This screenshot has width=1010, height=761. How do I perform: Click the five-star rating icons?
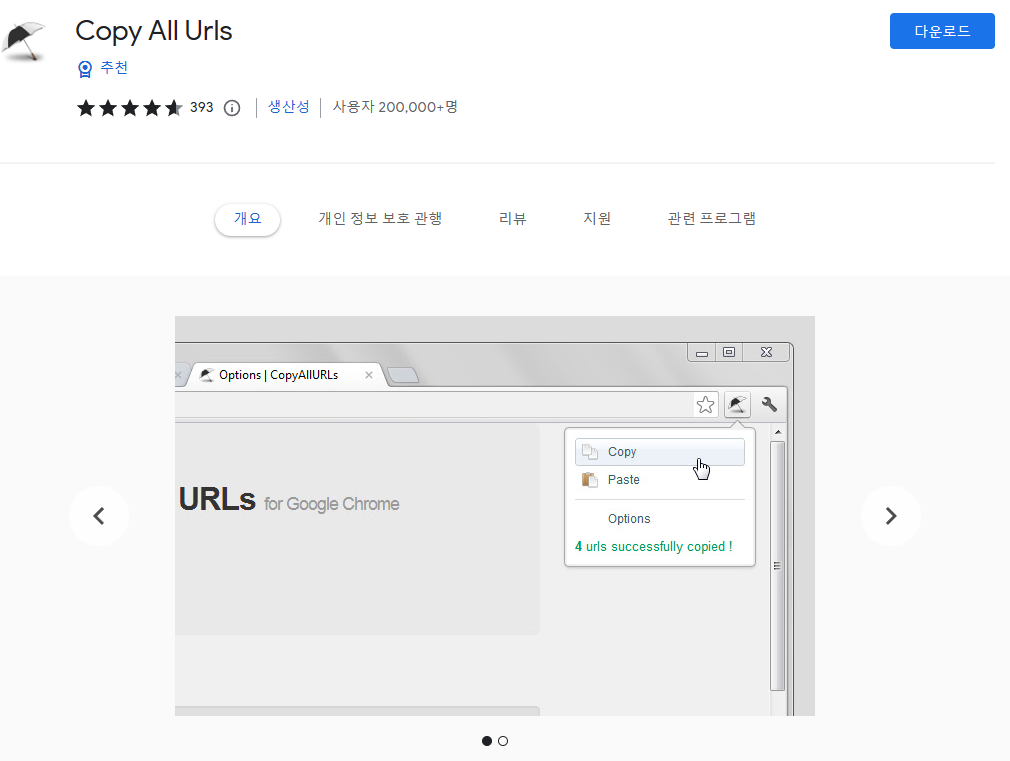(129, 108)
